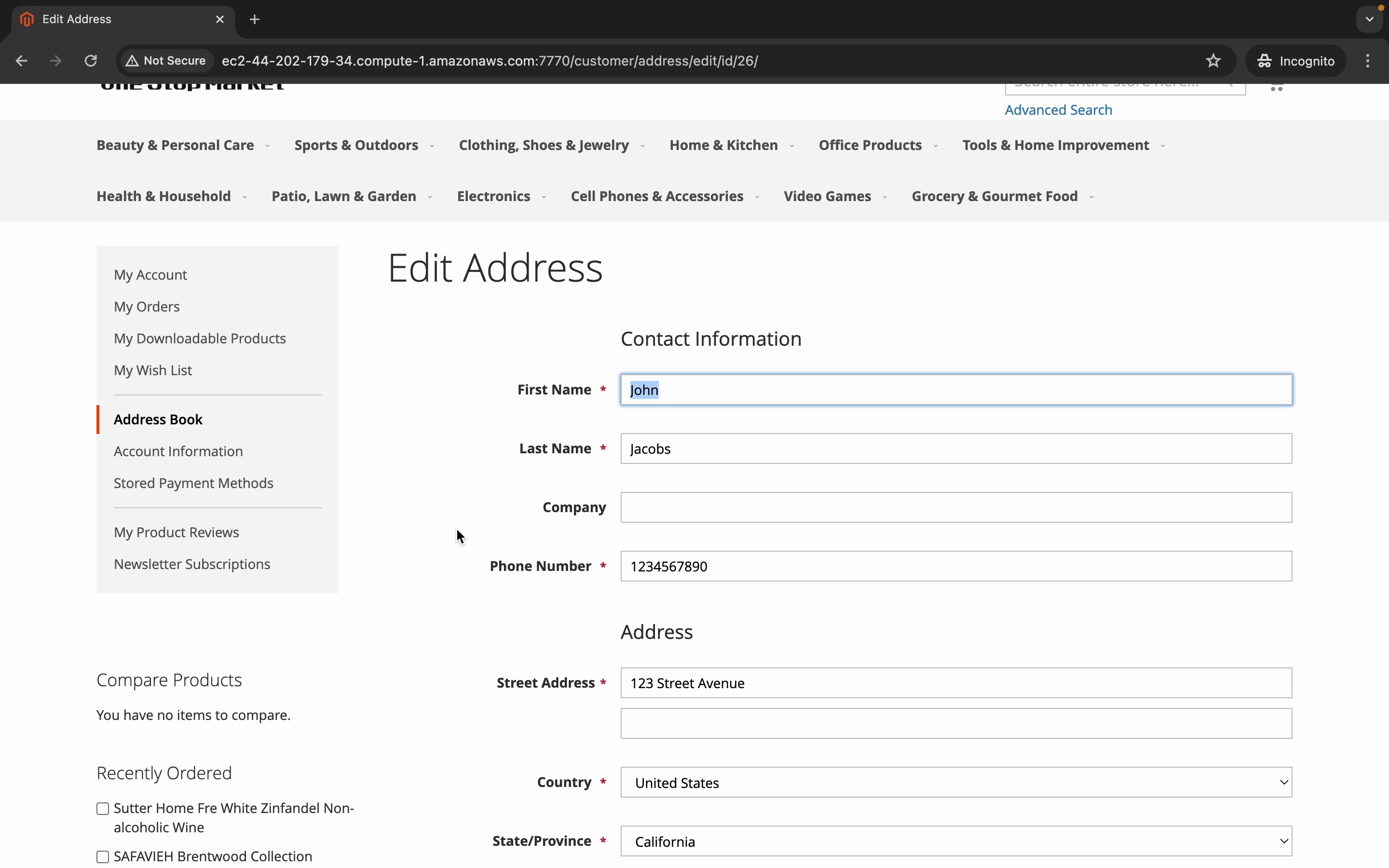Open new tab with plus icon
1389x868 pixels.
(255, 19)
